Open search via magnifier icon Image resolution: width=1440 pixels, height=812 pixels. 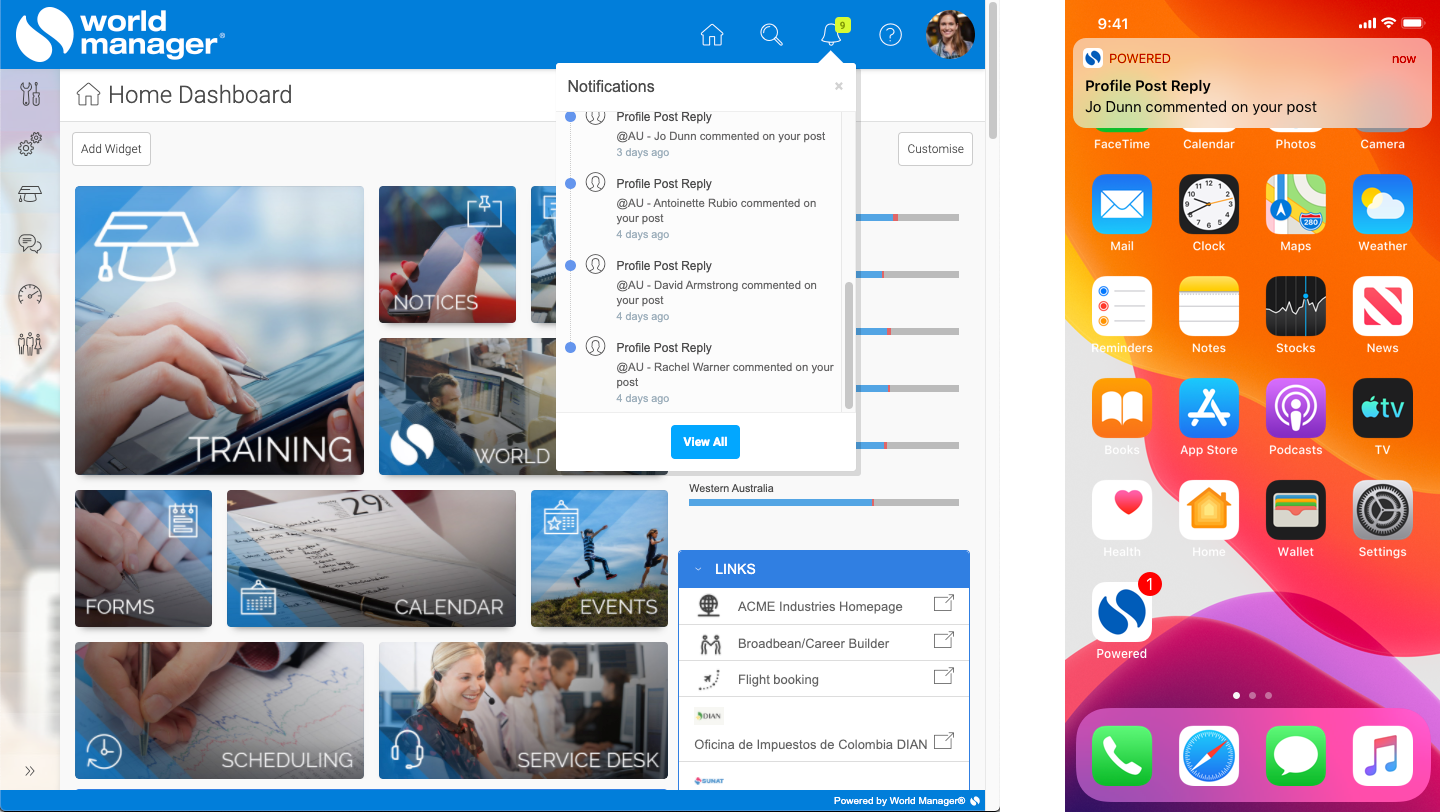tap(771, 35)
